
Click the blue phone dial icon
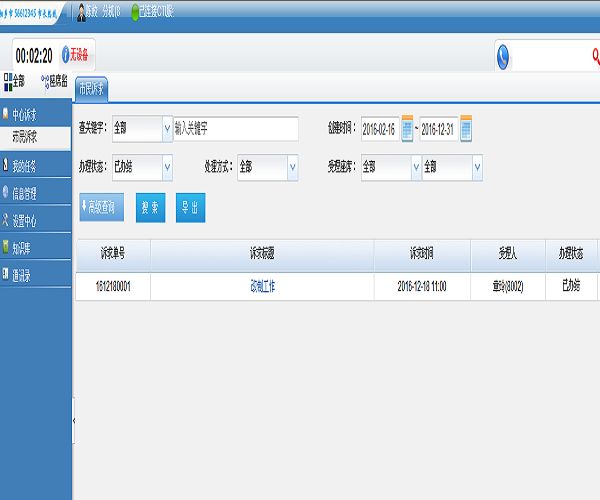tap(504, 57)
